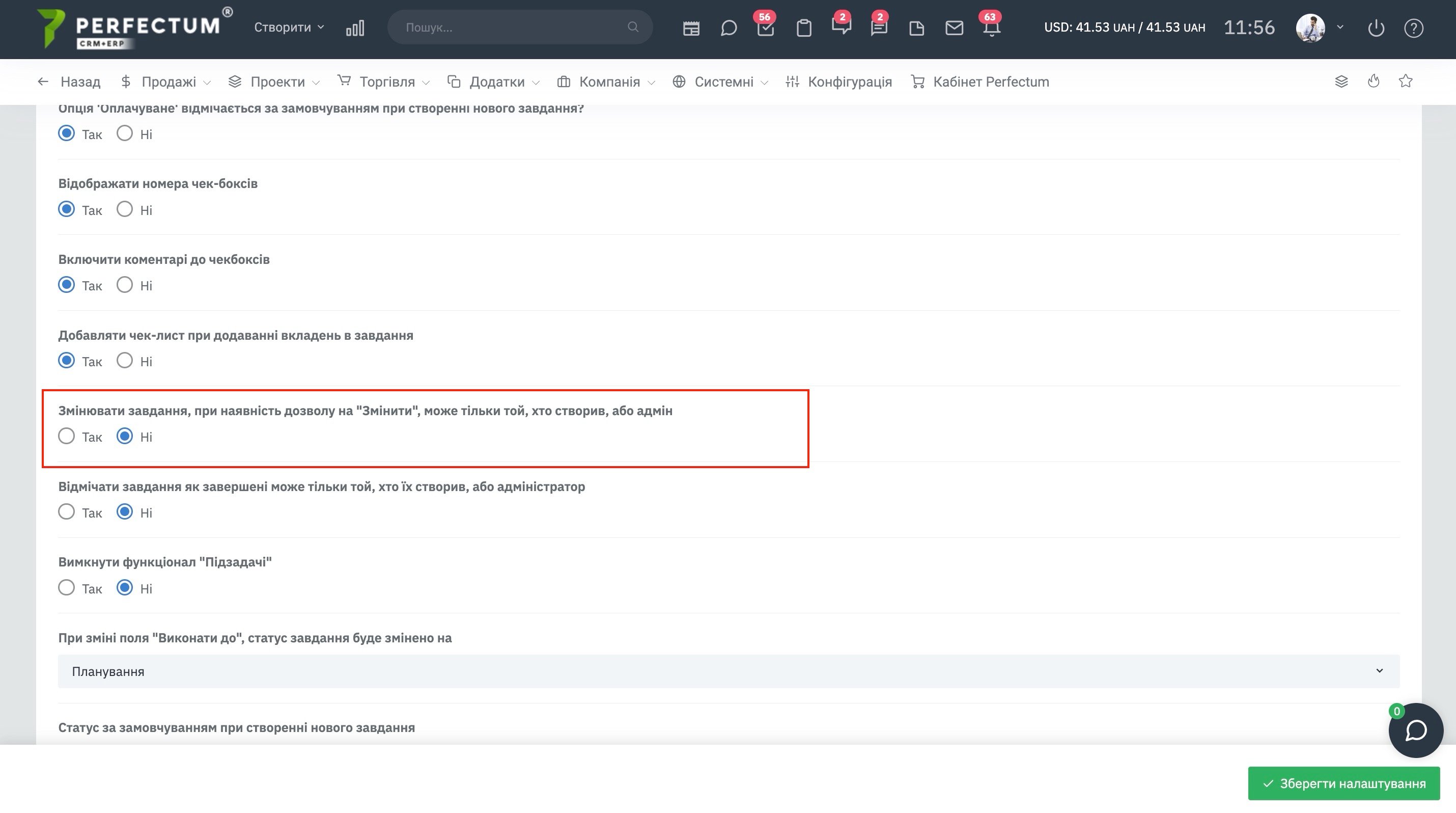
Task: Select Так for 'Оплачуване' option
Action: [67, 133]
